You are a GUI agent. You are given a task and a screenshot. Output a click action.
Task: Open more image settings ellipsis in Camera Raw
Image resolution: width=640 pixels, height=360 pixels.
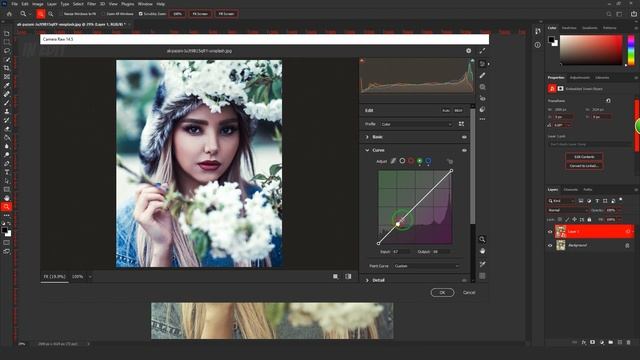point(482,119)
